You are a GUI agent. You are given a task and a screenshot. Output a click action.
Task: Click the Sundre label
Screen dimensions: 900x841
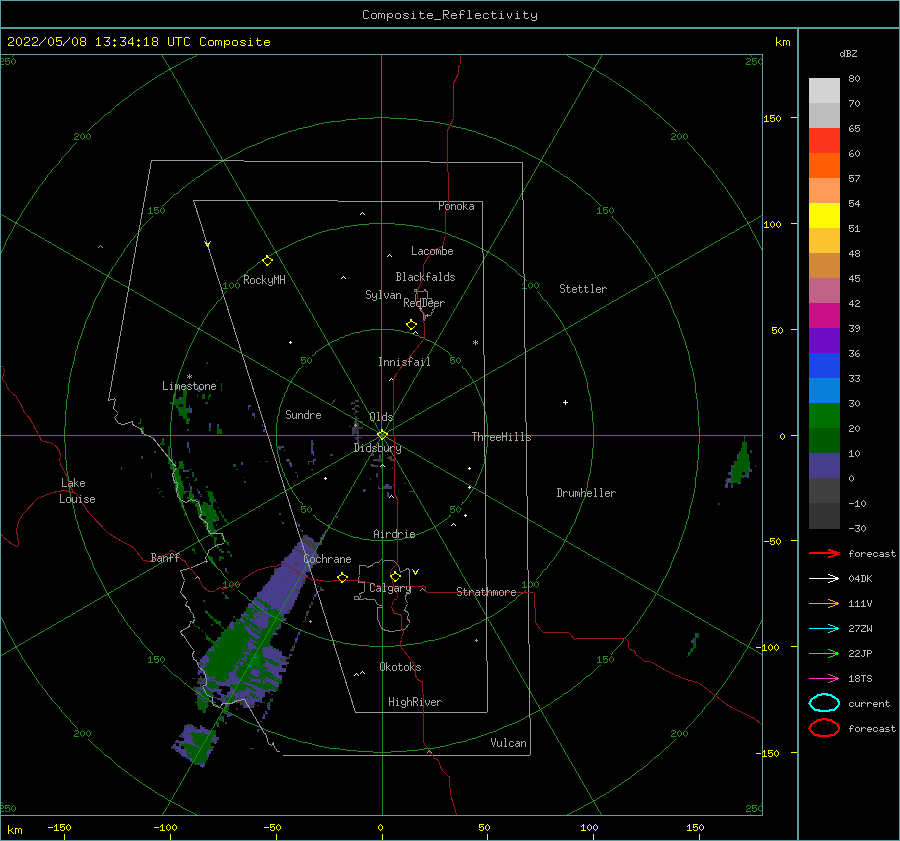pyautogui.click(x=303, y=414)
